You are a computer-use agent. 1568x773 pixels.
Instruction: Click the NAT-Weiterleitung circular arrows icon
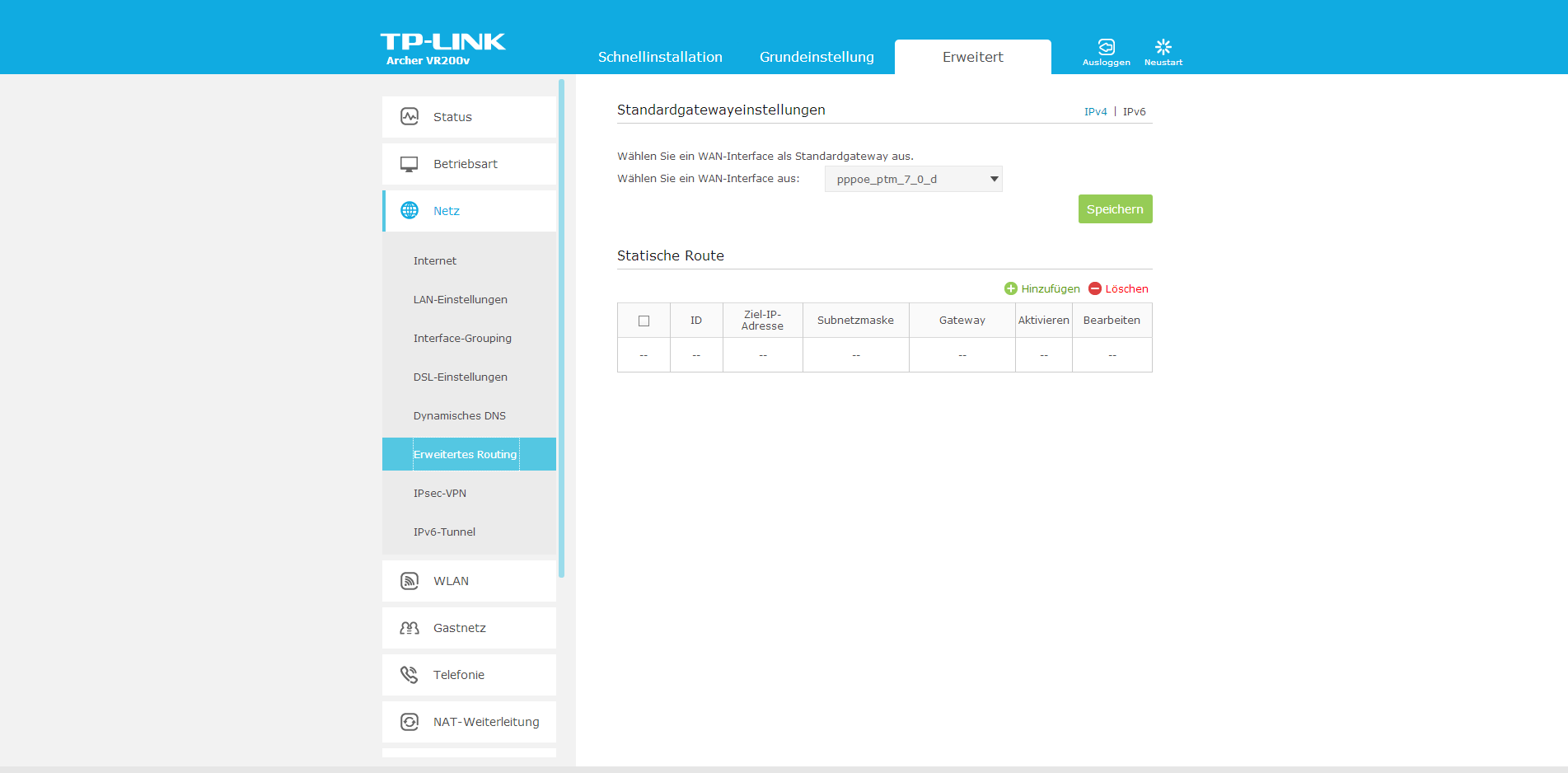410,722
